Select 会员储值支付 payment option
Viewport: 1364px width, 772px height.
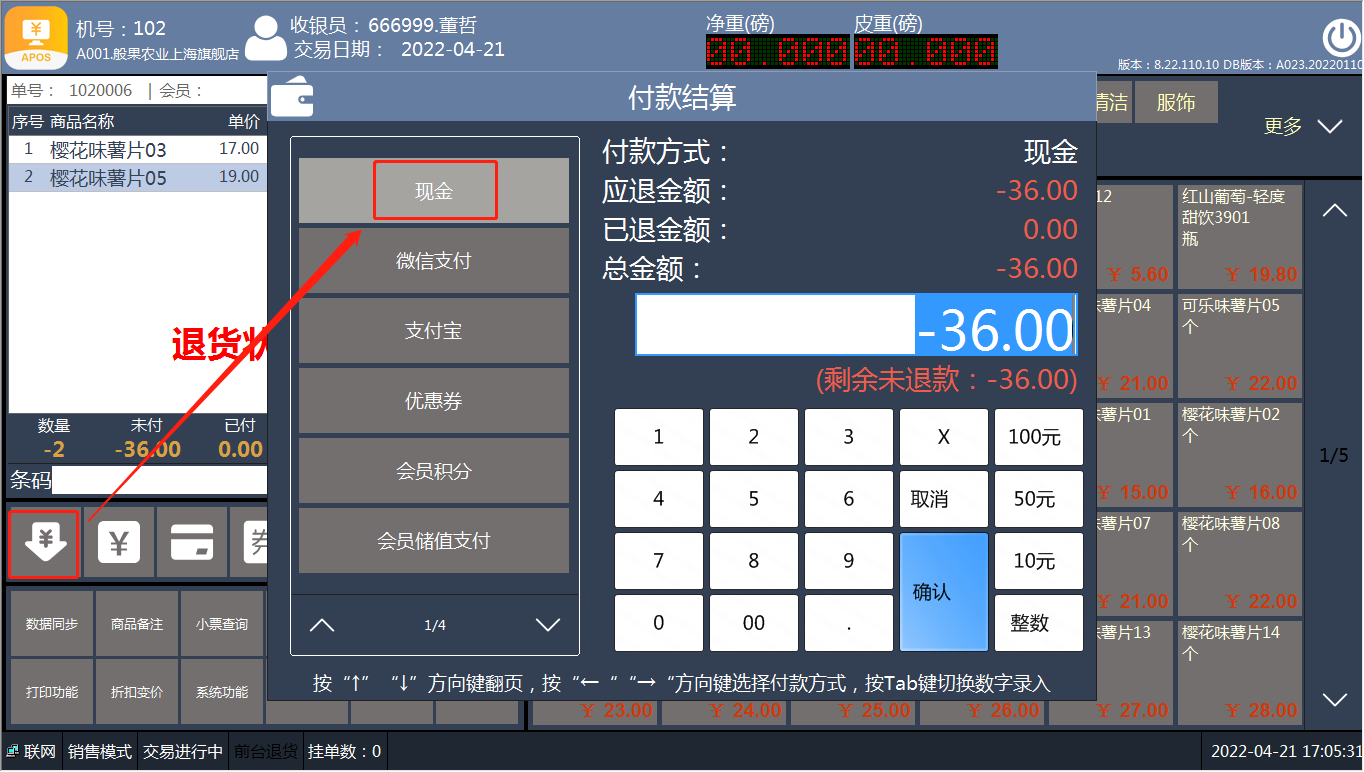(434, 541)
